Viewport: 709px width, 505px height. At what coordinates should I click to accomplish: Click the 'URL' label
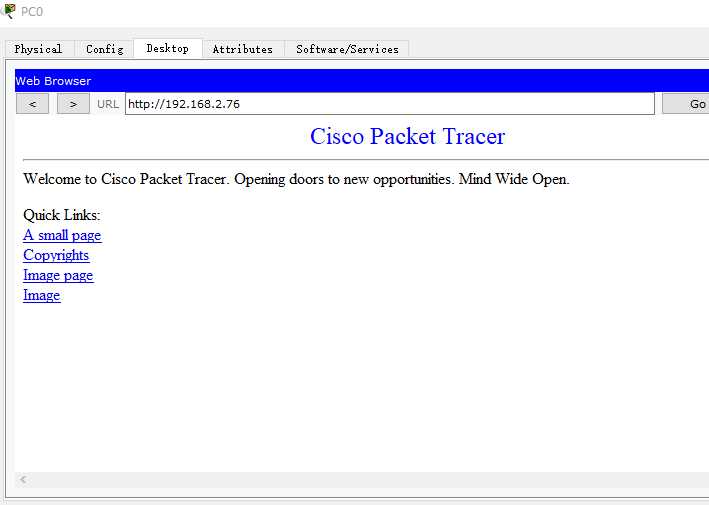tap(108, 104)
